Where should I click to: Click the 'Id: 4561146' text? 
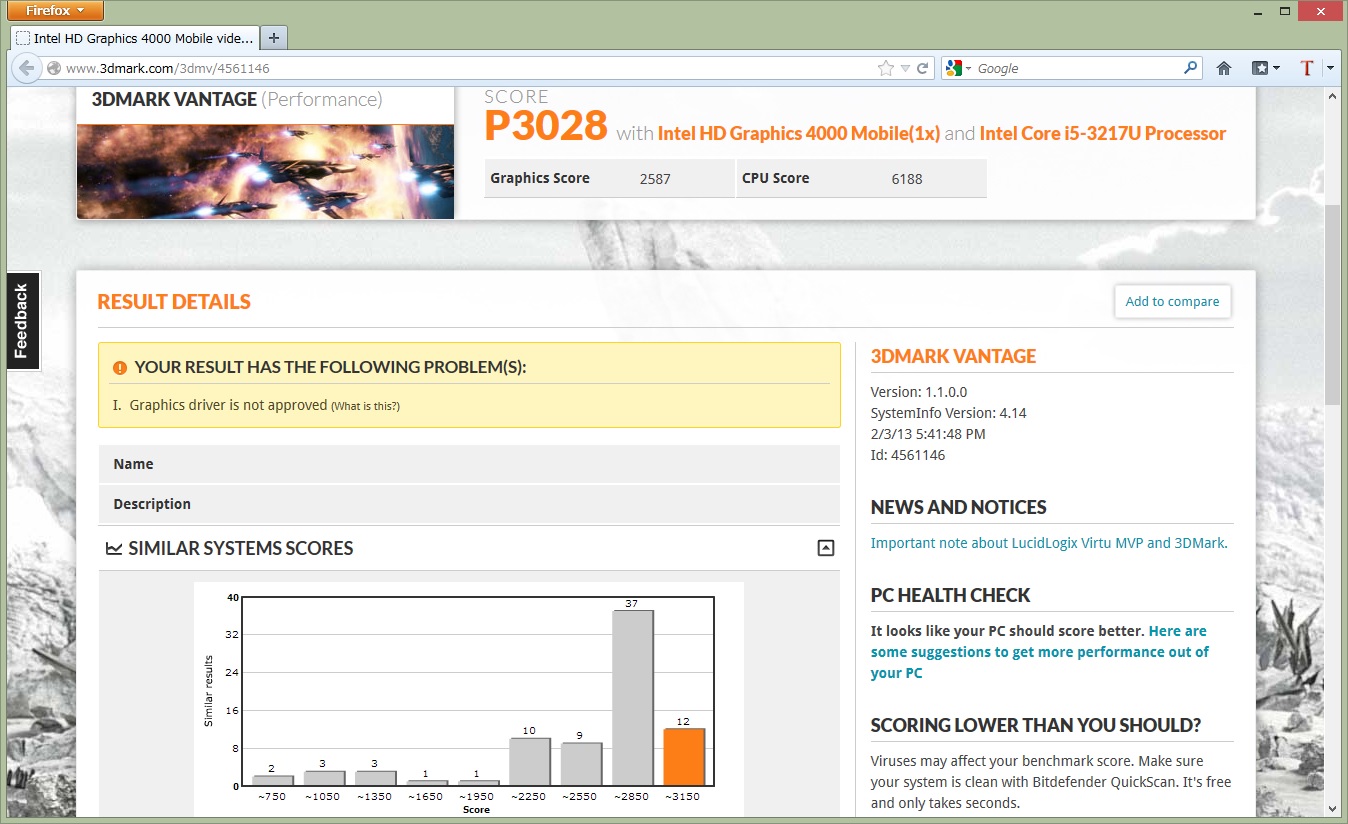click(908, 455)
